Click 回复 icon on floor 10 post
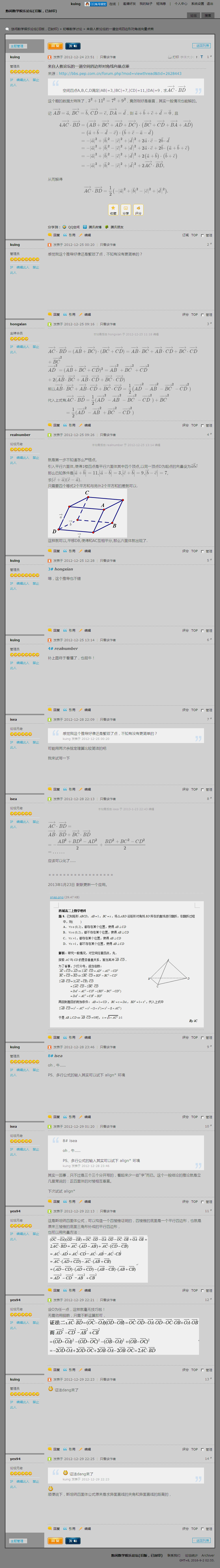 [54, 1202]
